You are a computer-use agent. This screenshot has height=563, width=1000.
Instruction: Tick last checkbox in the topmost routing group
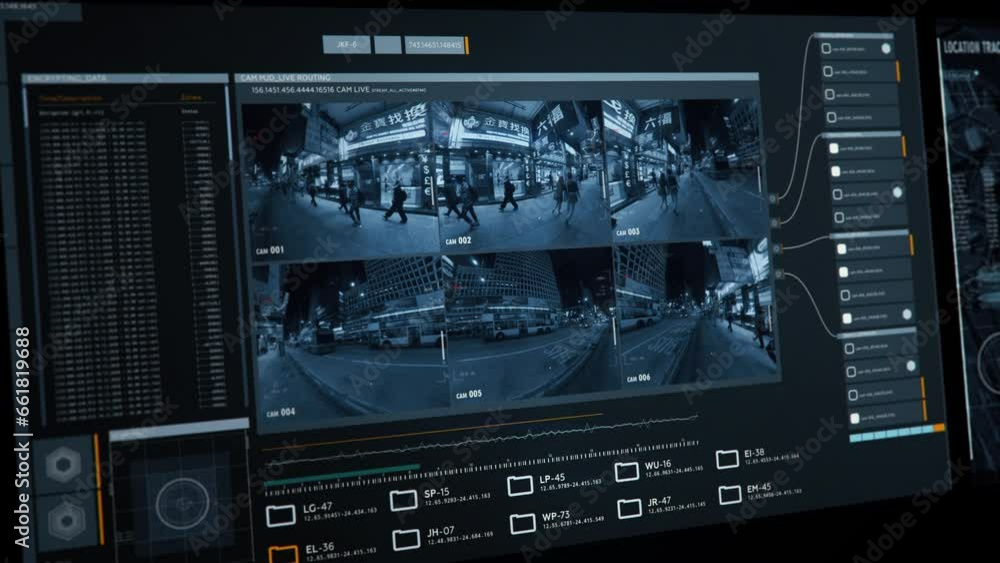pos(832,117)
